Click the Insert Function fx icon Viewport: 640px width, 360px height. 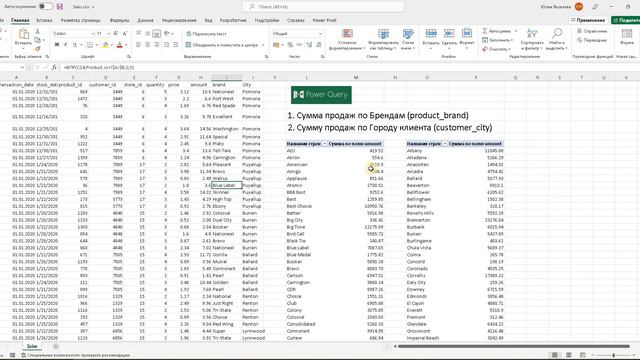click(54, 67)
